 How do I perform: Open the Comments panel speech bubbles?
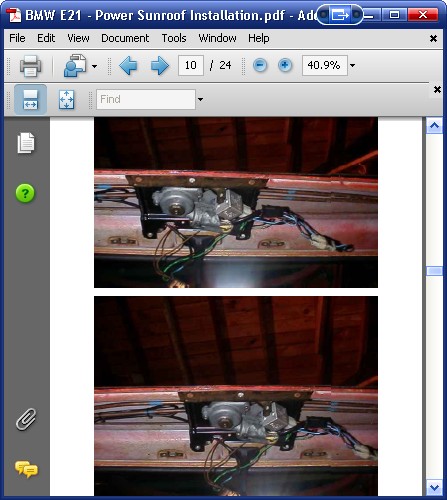(26, 469)
